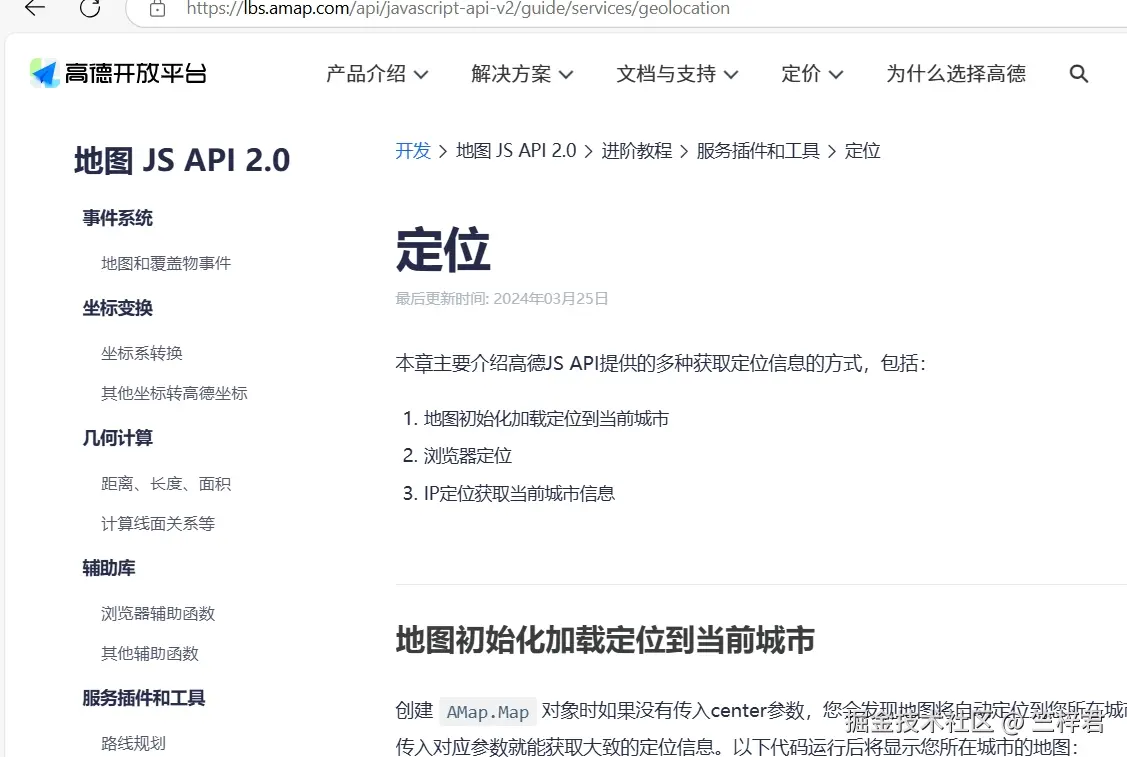Click 定位 at the breadcrumb end
The width and height of the screenshot is (1127, 757).
coord(862,151)
